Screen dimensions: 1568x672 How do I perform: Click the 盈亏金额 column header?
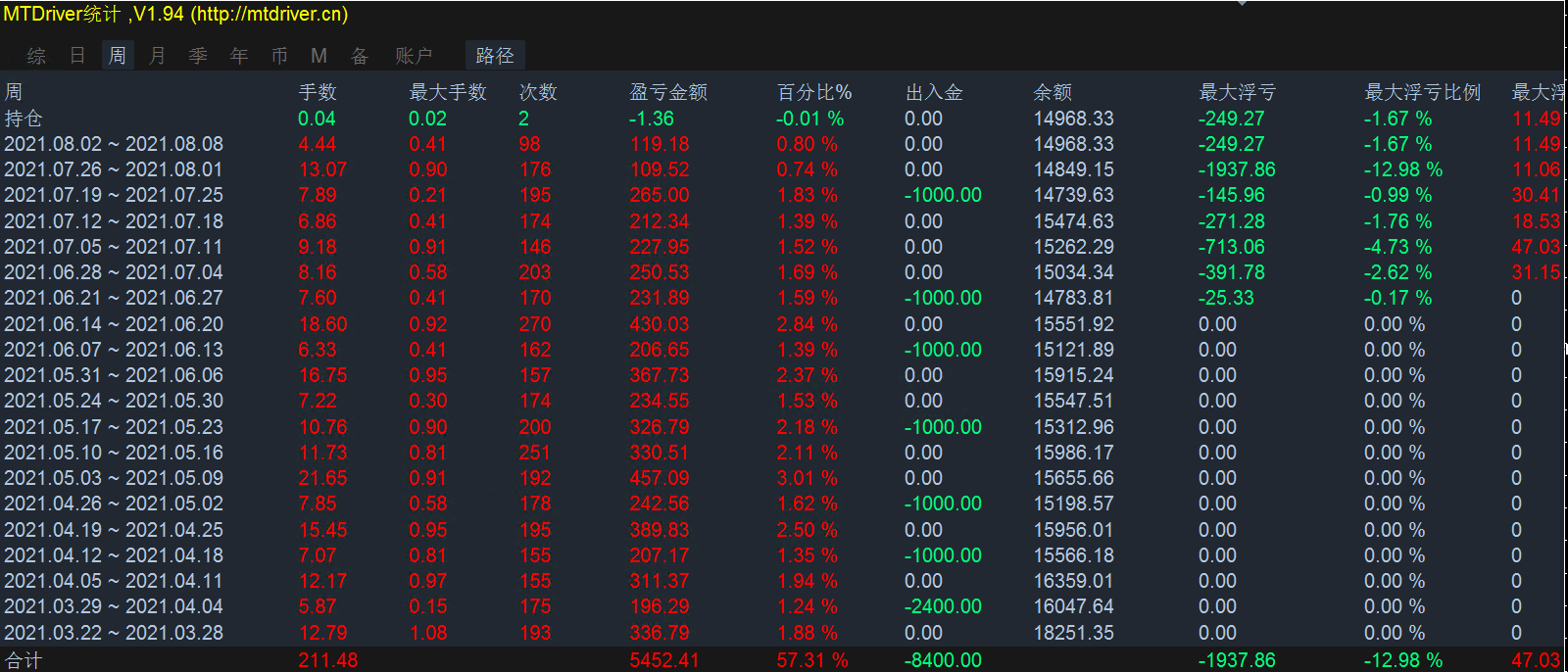668,92
